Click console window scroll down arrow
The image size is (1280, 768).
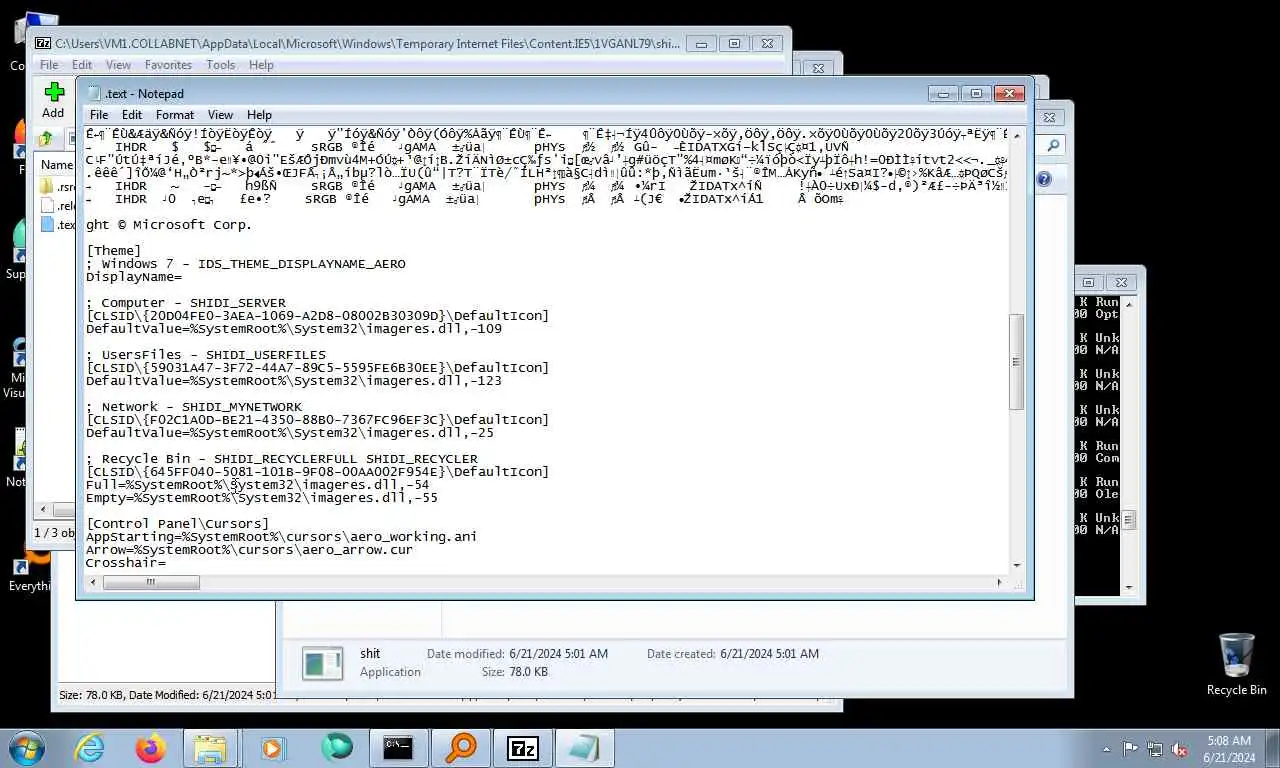click(1129, 587)
